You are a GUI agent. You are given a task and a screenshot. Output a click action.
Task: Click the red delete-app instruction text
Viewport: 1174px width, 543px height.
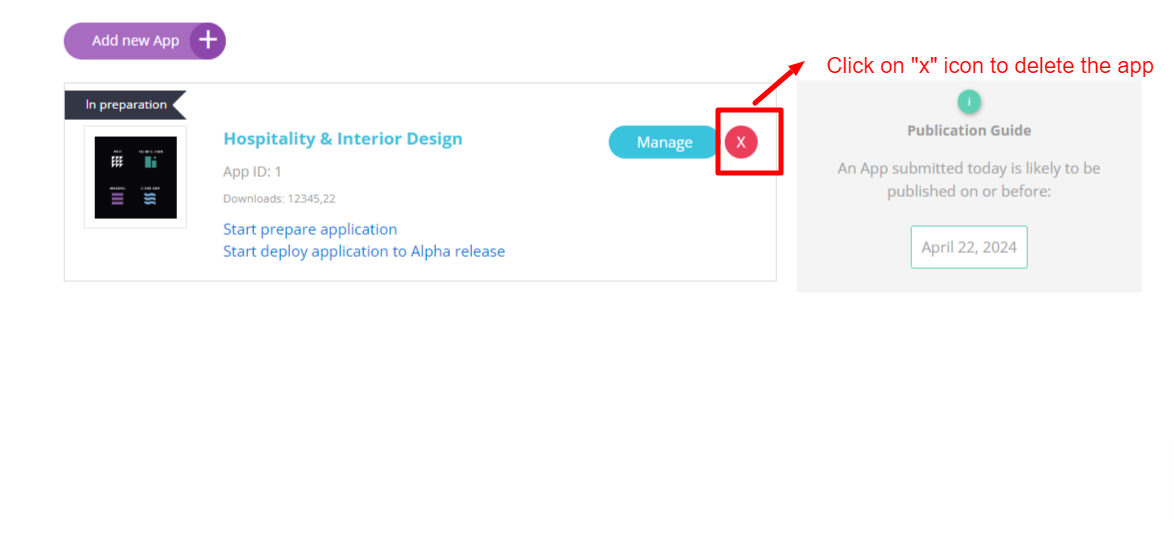(990, 66)
